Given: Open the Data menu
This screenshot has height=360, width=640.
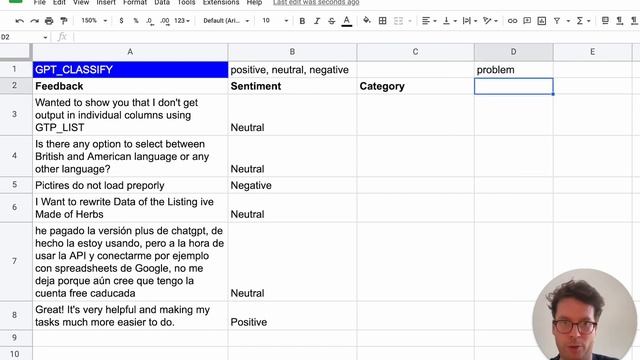Looking at the screenshot, I should click(x=162, y=2).
